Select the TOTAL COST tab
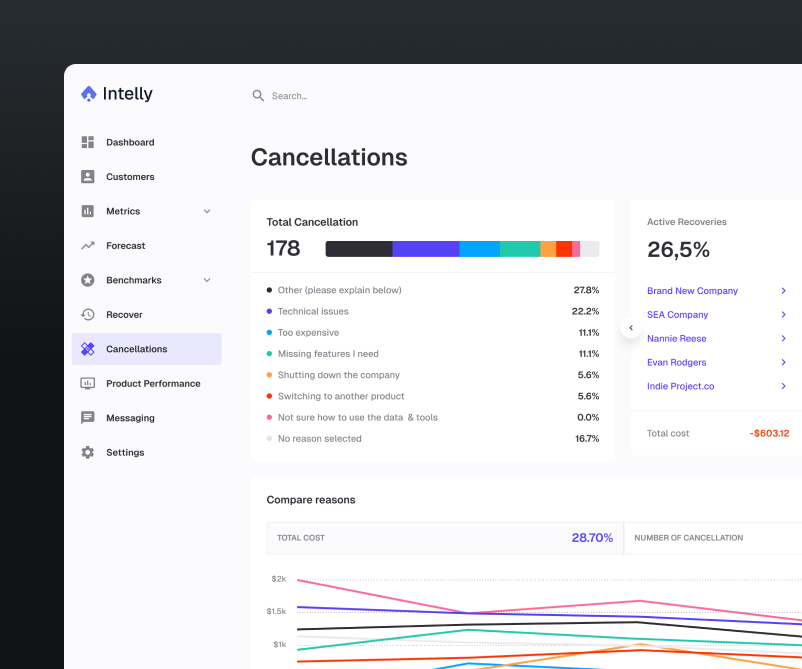The image size is (802, 669). 445,538
